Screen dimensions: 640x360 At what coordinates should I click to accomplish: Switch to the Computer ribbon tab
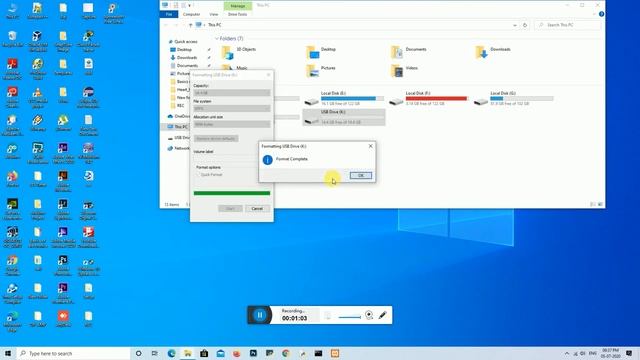191,14
